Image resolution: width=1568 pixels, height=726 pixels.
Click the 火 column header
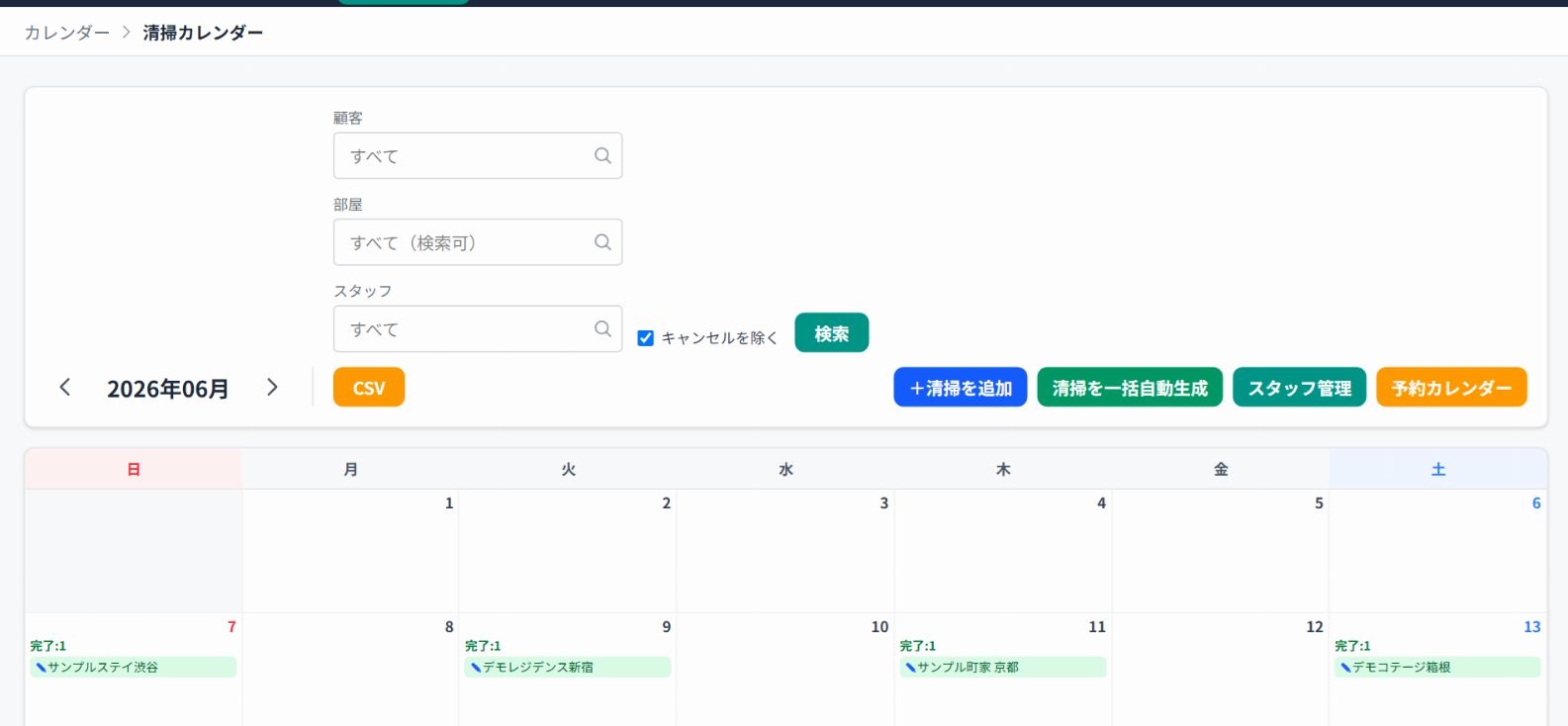pos(569,469)
